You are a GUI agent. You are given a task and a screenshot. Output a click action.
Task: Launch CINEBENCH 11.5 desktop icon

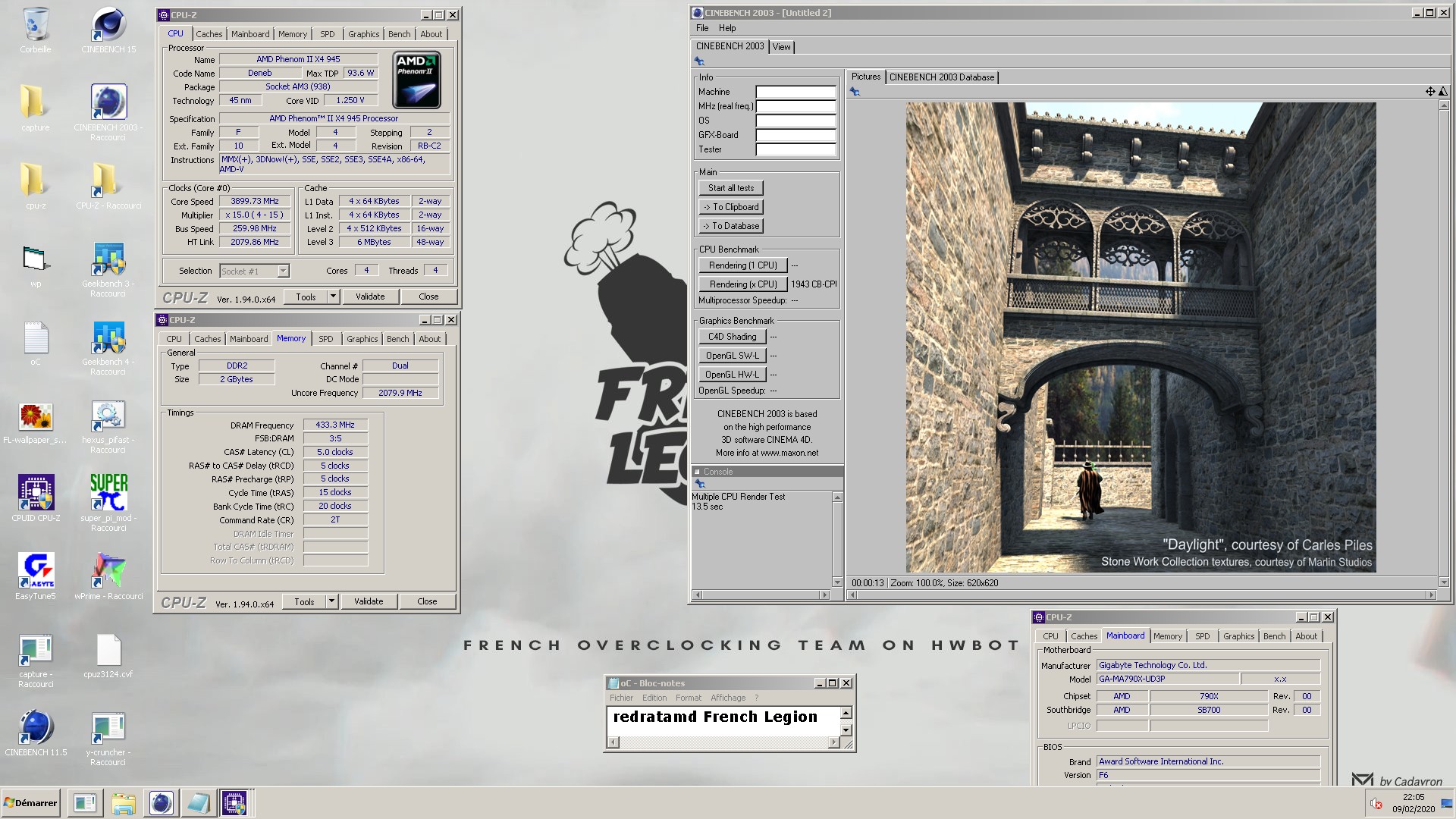36,728
